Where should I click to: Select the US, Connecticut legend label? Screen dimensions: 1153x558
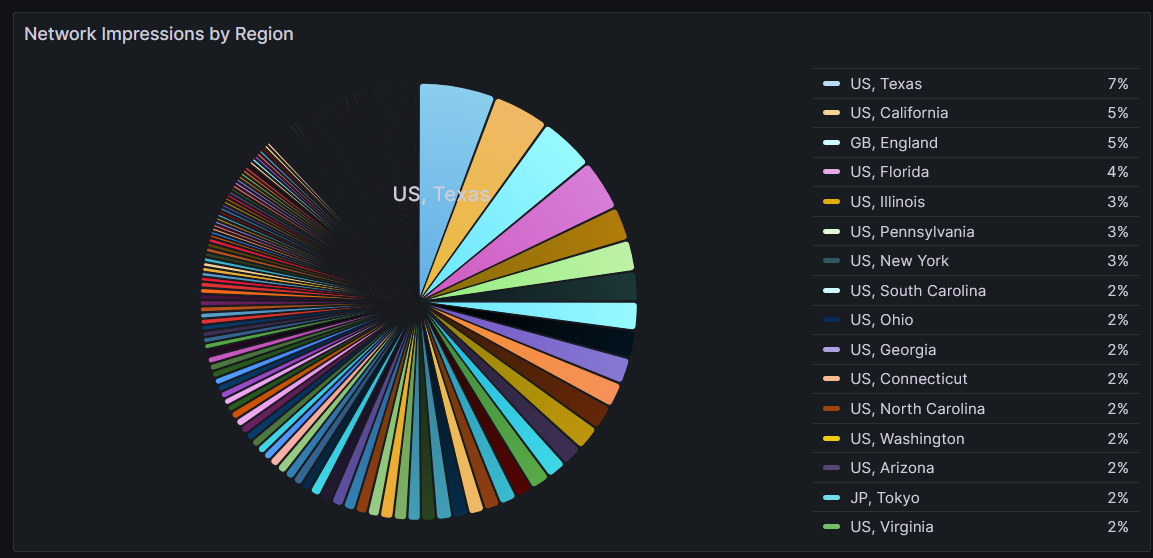(x=908, y=379)
